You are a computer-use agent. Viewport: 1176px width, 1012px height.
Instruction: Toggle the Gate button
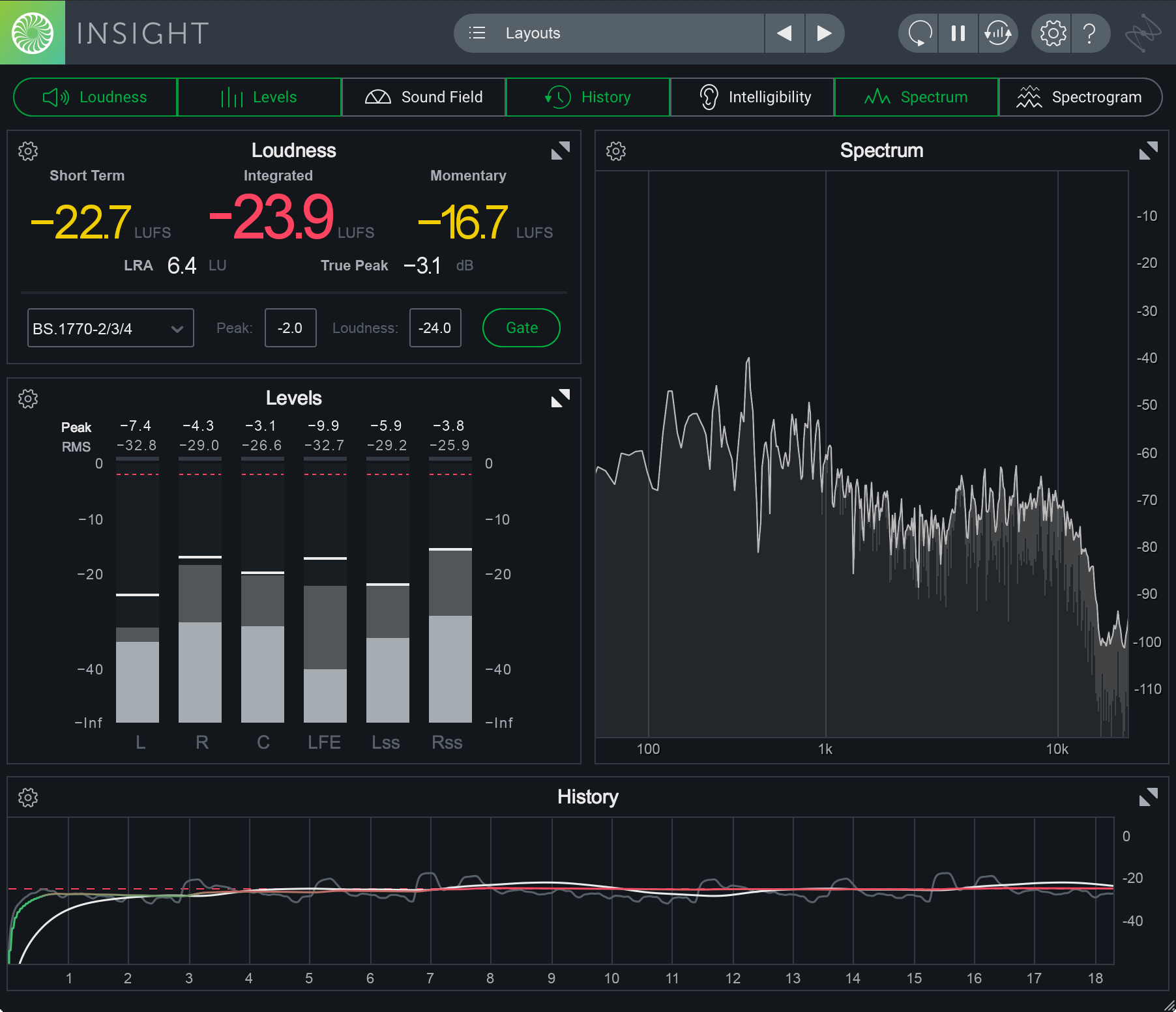522,328
